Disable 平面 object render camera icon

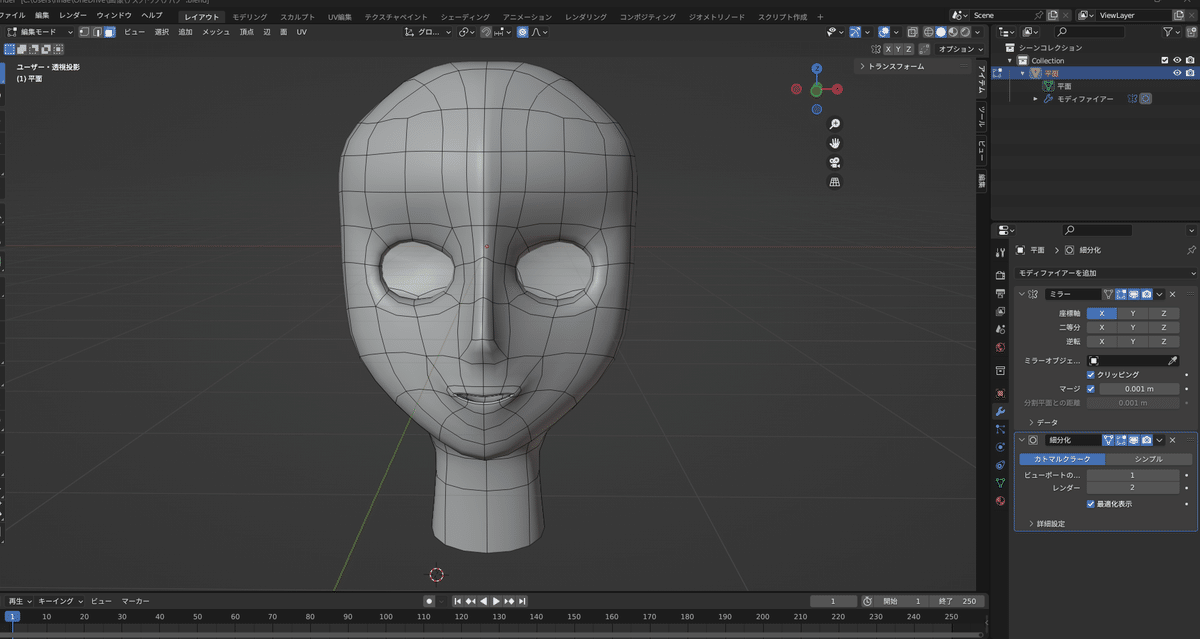[1190, 73]
